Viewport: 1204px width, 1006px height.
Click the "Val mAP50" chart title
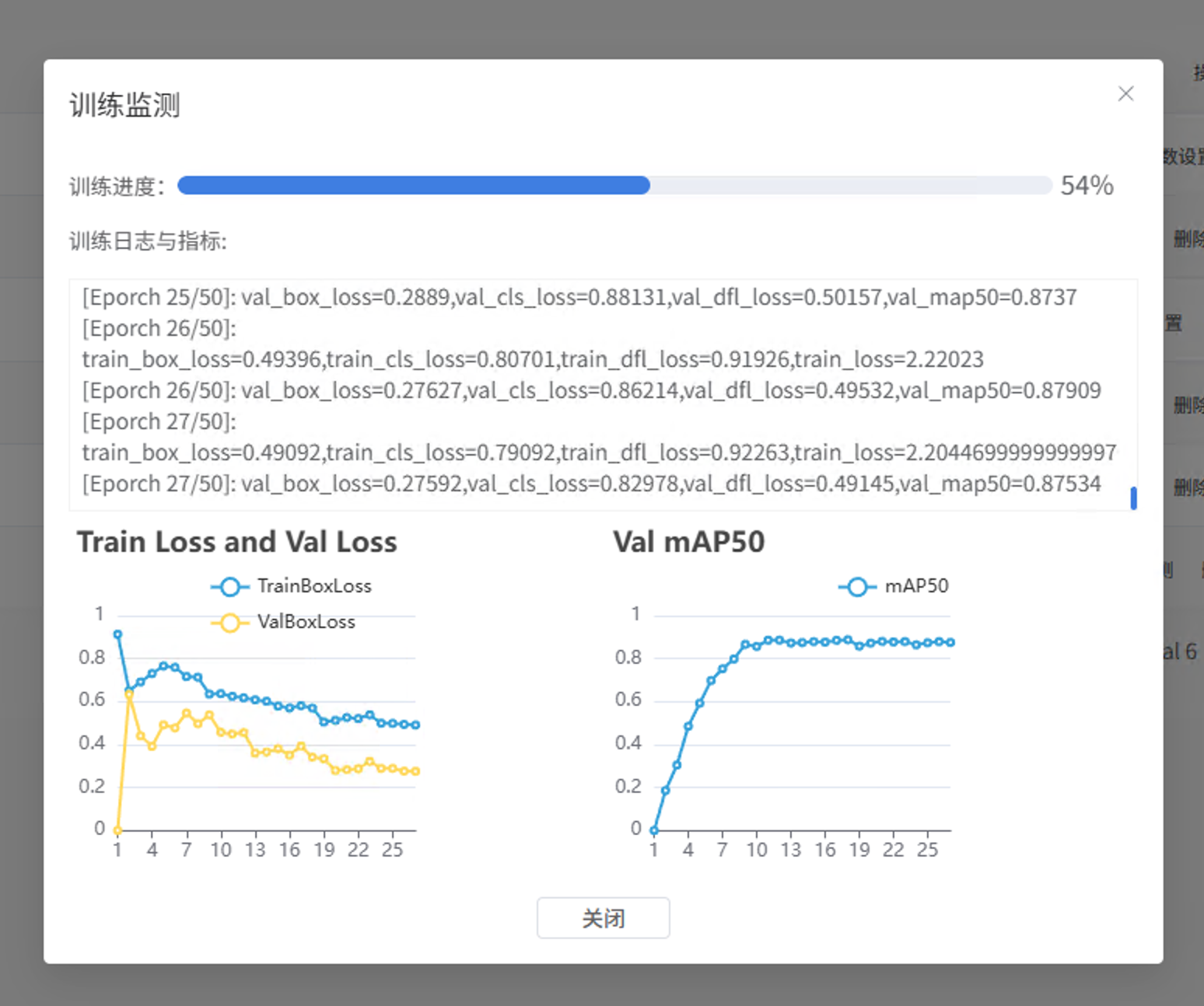pos(688,542)
